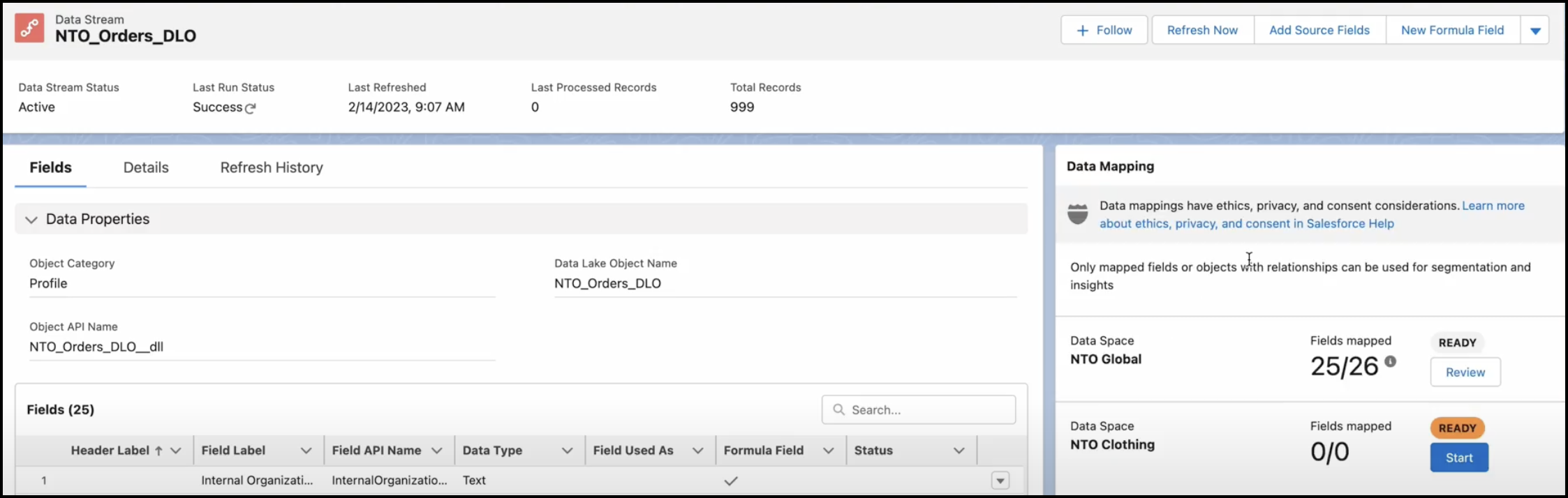Click Last Refreshed date 2/14/2023, 9:07 AM

406,107
